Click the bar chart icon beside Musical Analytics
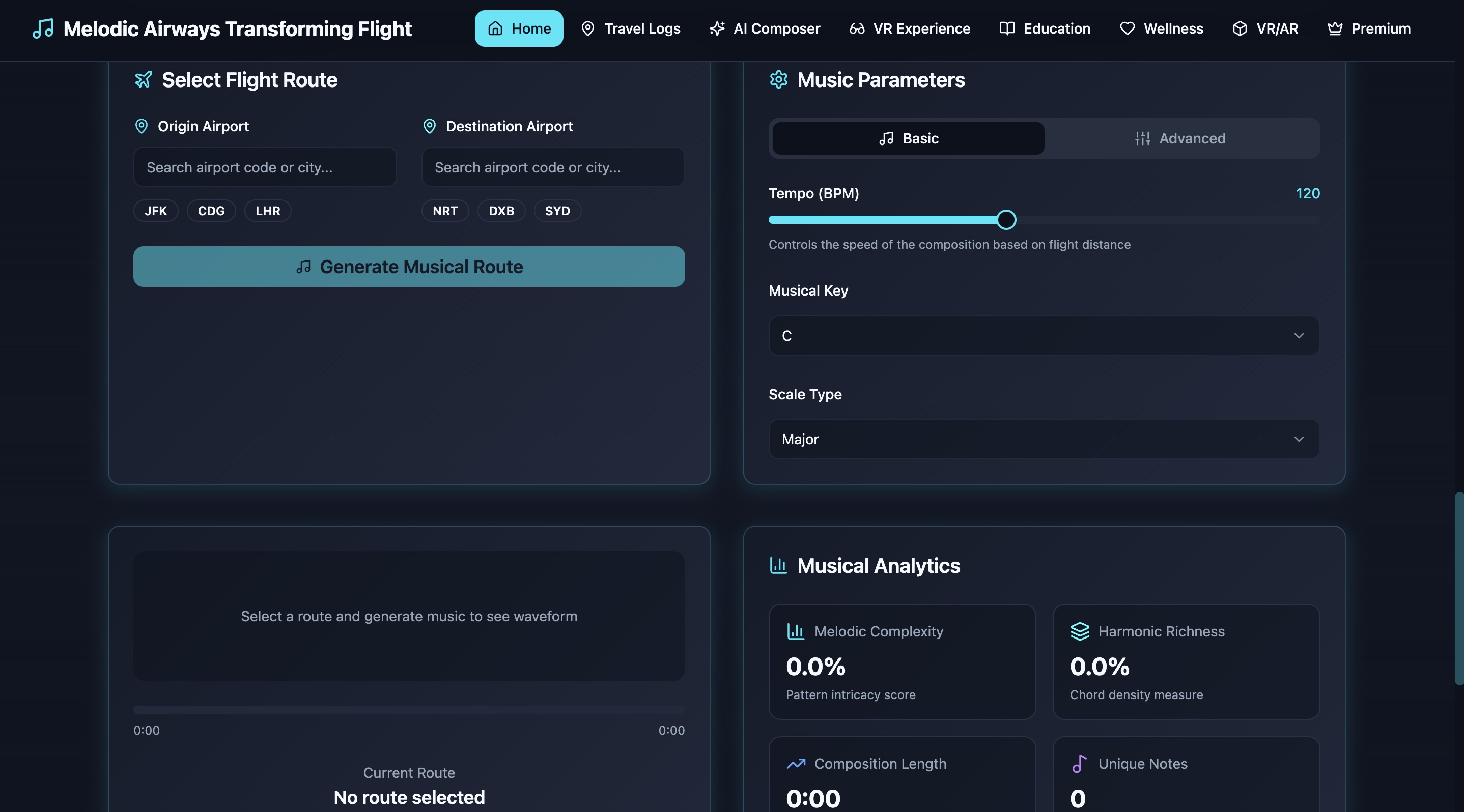 (778, 566)
